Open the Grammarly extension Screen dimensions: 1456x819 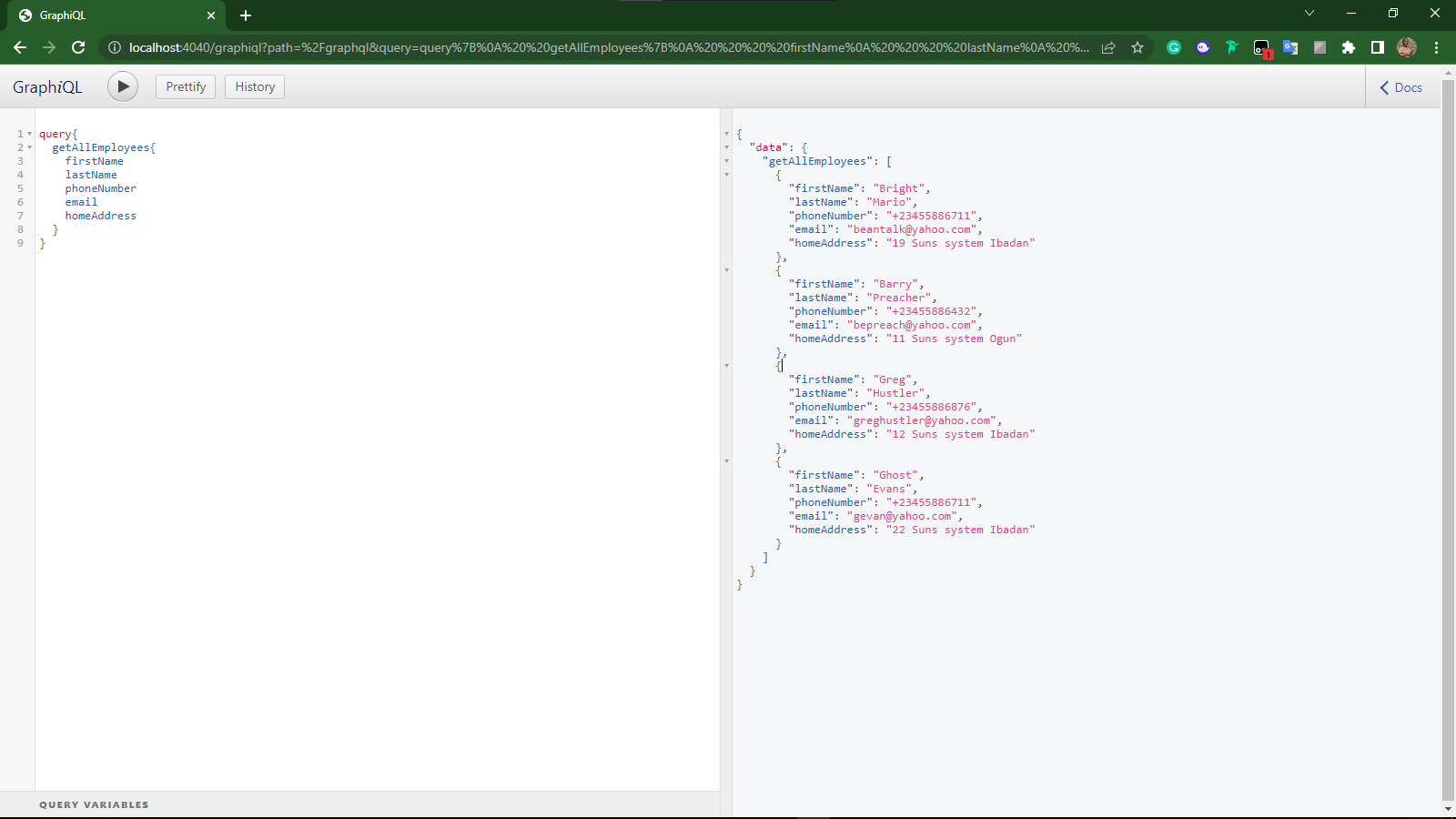[x=1174, y=47]
